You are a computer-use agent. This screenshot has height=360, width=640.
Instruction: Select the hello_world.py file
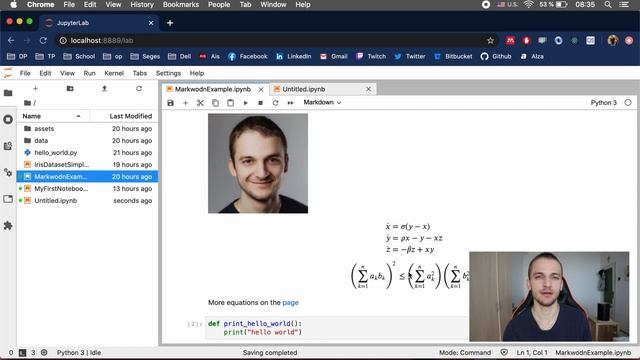[87, 153]
